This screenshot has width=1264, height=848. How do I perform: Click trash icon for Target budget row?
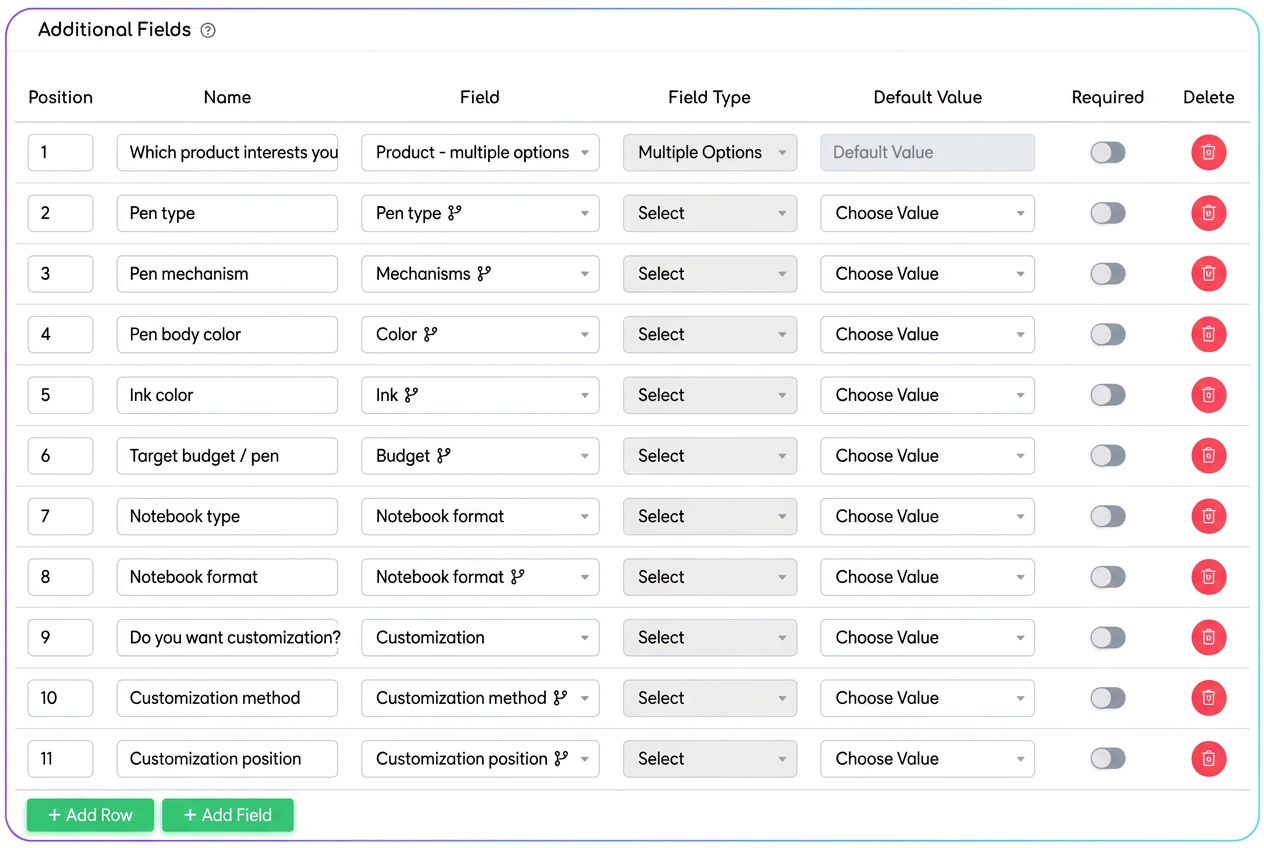pyautogui.click(x=1208, y=456)
